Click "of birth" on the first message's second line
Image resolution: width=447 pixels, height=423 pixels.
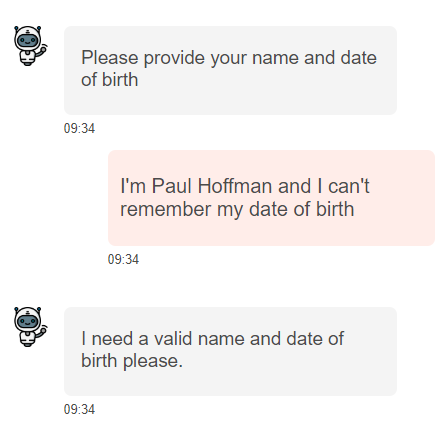[x=110, y=80]
